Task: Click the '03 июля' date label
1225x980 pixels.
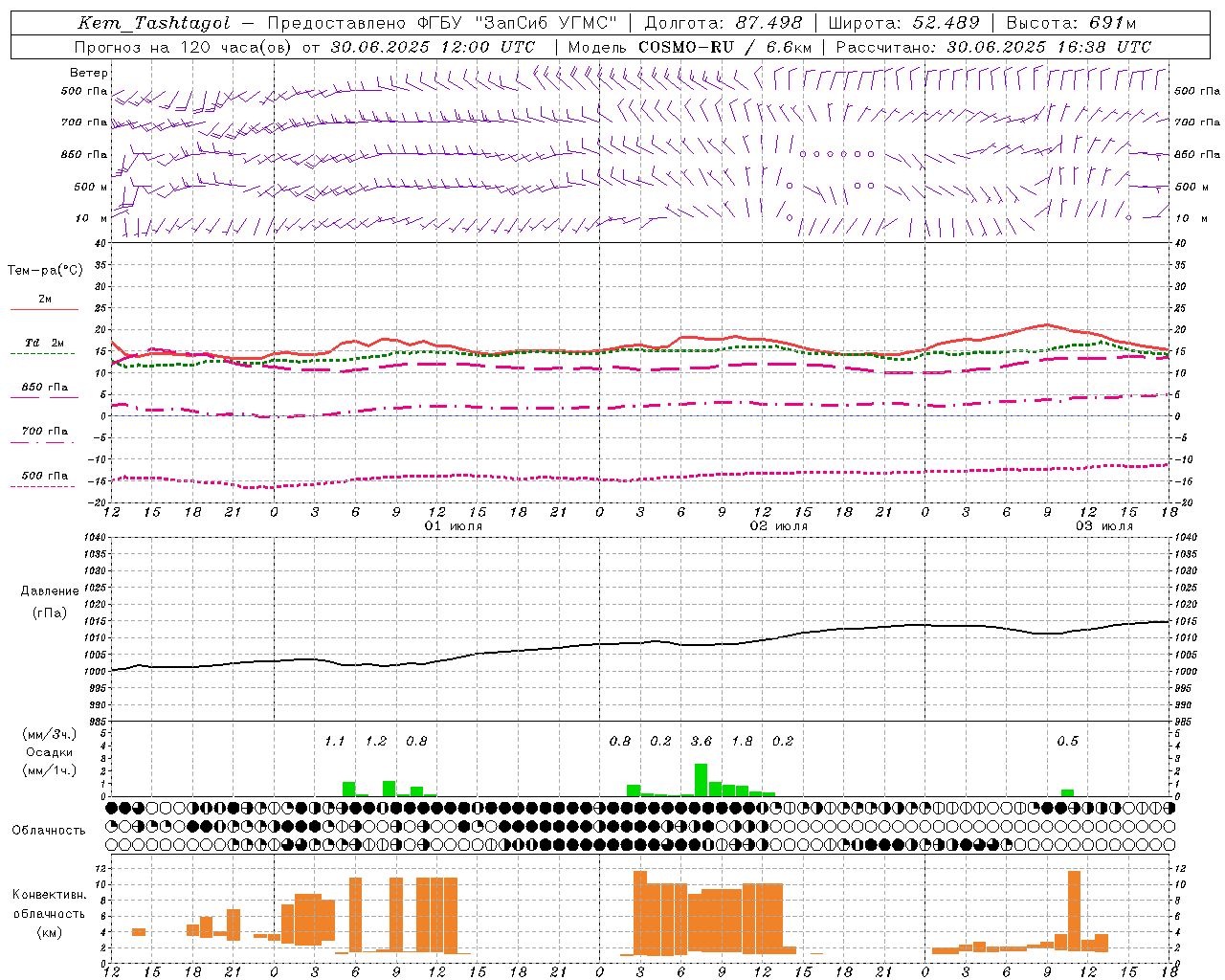Action: coord(1104,526)
